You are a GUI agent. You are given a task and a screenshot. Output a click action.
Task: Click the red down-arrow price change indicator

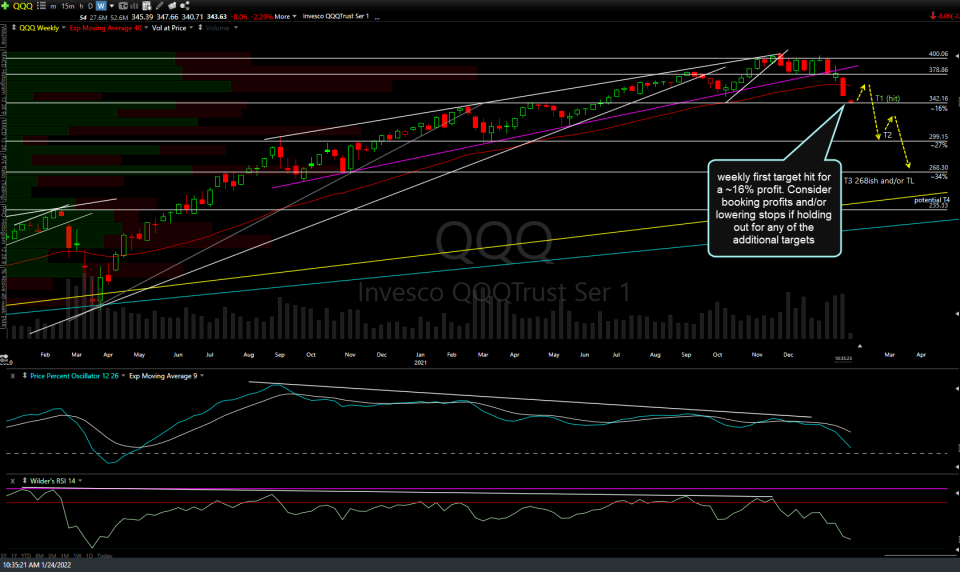[x=933, y=15]
